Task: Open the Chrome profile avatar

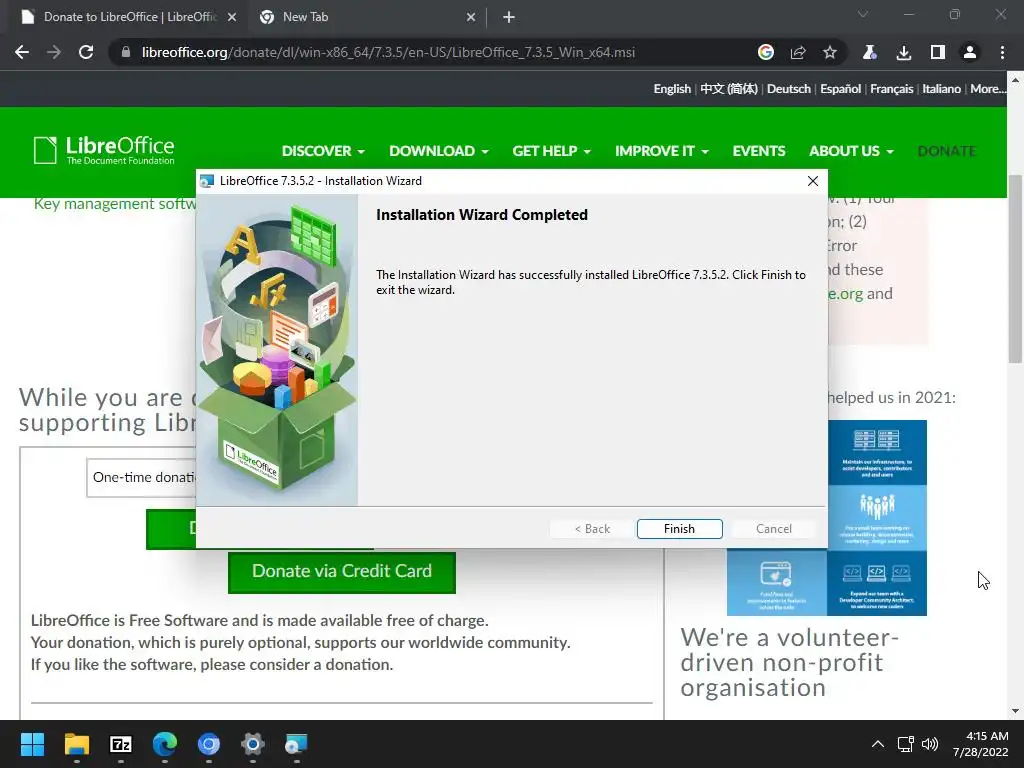Action: (x=970, y=52)
